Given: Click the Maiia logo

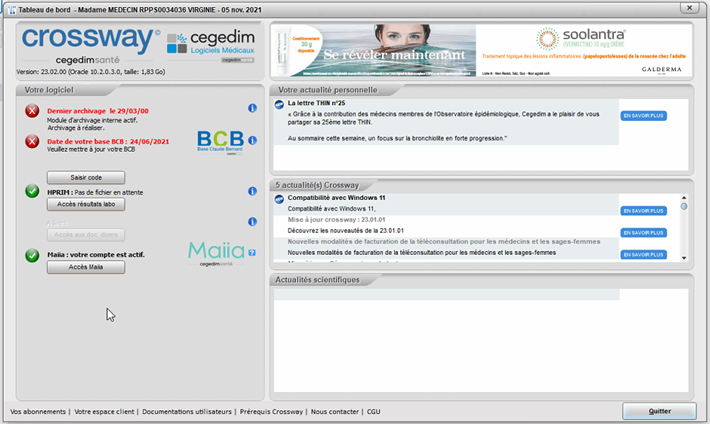Looking at the screenshot, I should pos(216,253).
